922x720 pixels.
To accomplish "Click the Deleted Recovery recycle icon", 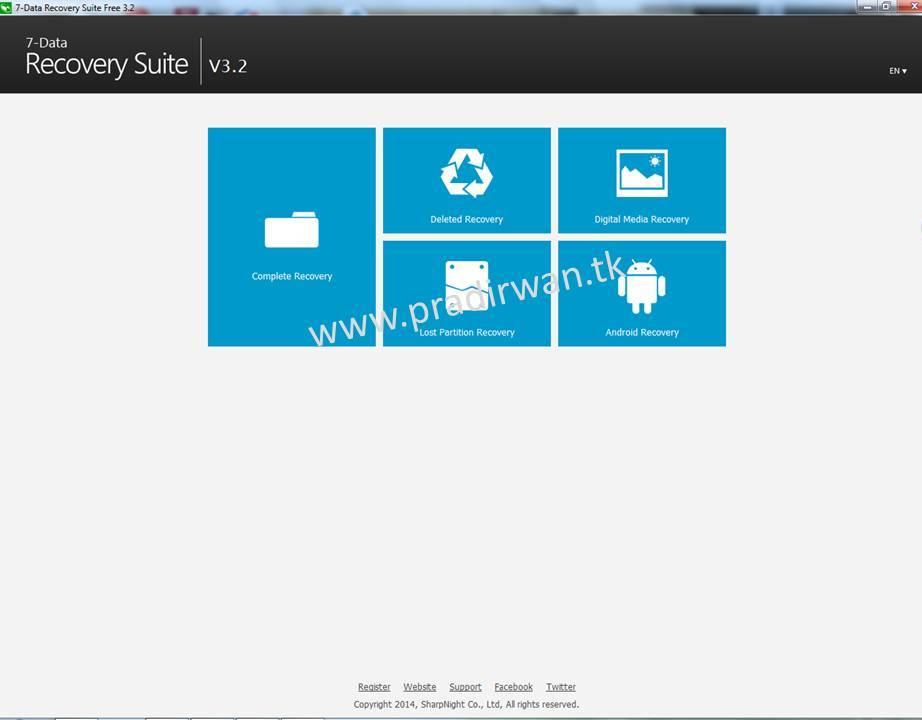I will pos(466,172).
